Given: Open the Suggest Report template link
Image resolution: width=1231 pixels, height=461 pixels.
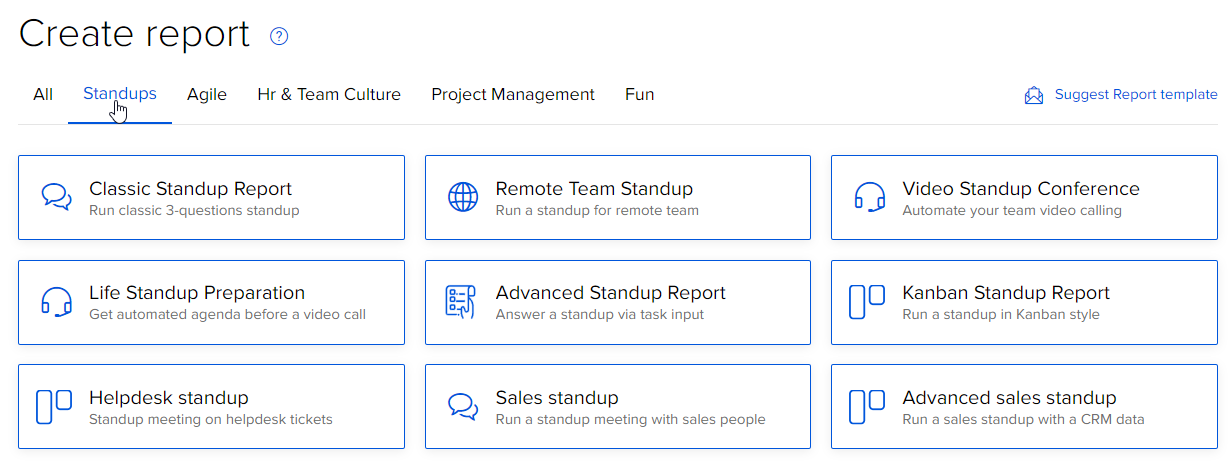Looking at the screenshot, I should pyautogui.click(x=1136, y=95).
